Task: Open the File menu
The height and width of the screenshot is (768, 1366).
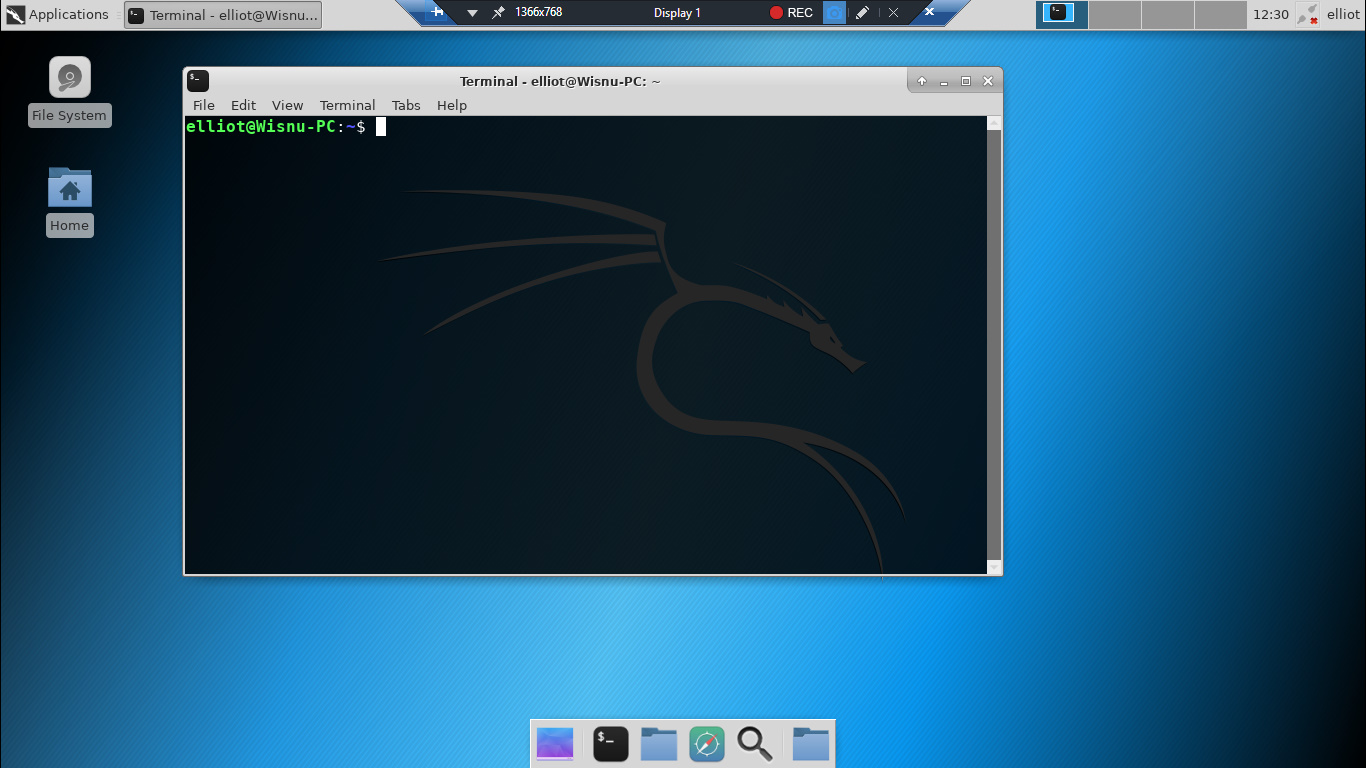Action: tap(204, 105)
